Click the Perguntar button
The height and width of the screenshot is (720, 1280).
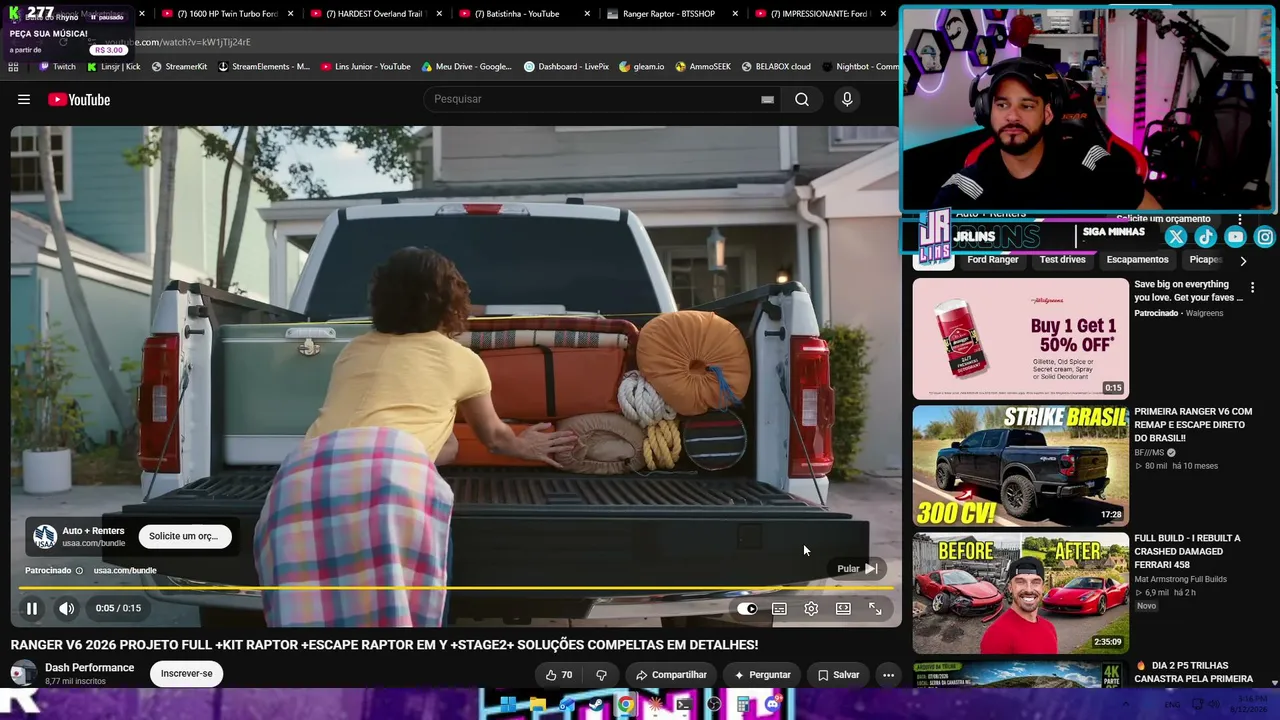tap(762, 675)
